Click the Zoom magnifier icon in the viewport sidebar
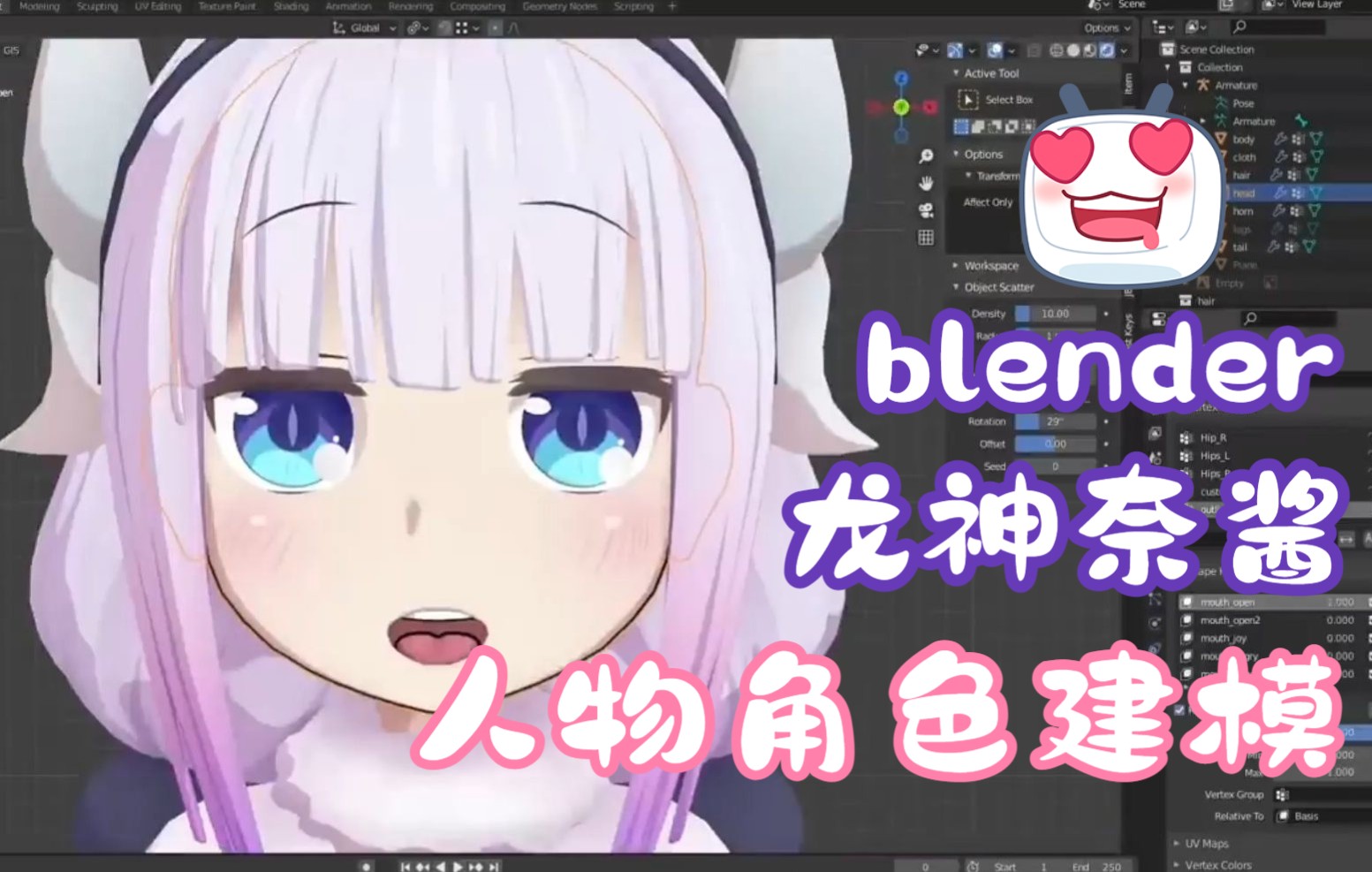Image resolution: width=1372 pixels, height=872 pixels. click(926, 155)
